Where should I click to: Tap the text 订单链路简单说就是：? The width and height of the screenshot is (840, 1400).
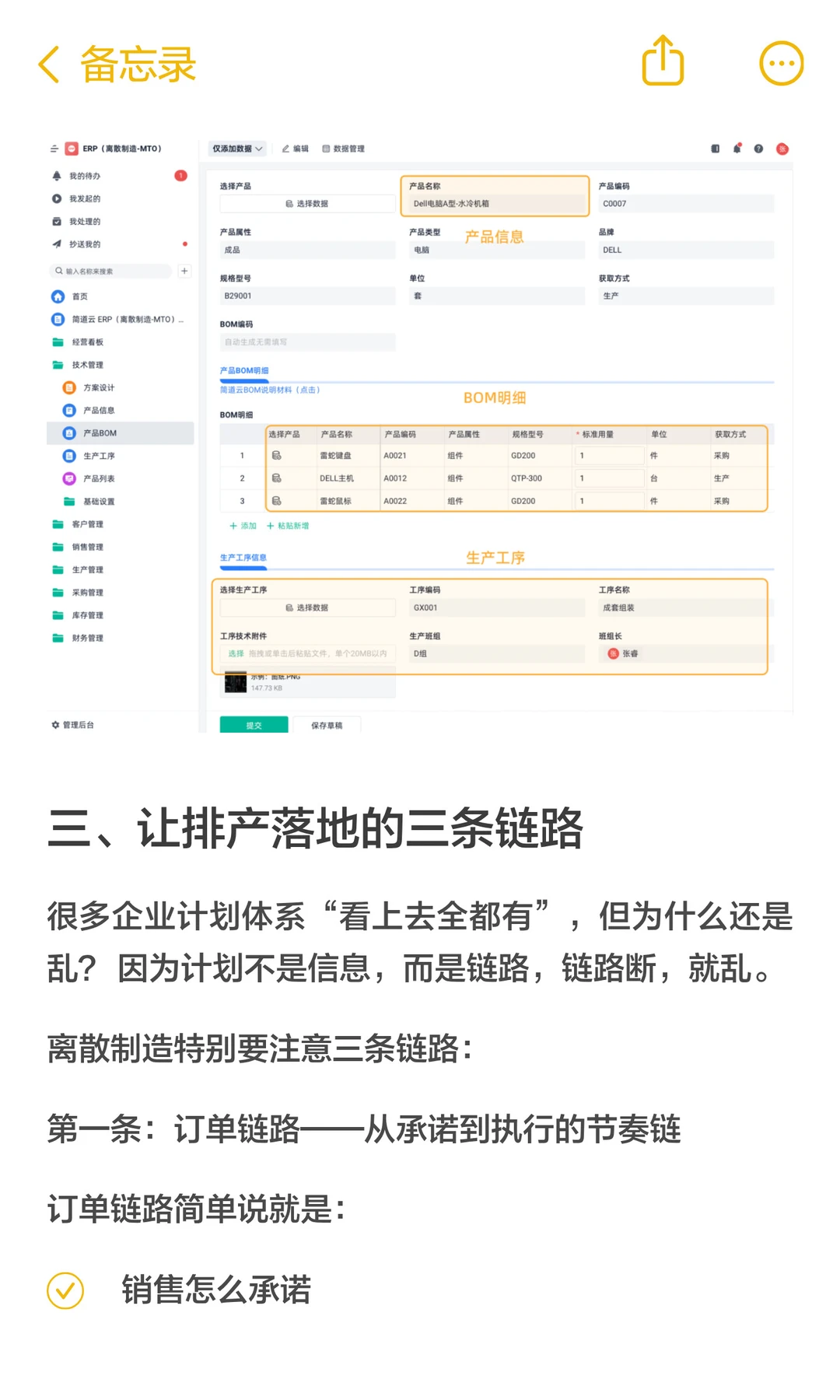click(197, 1209)
